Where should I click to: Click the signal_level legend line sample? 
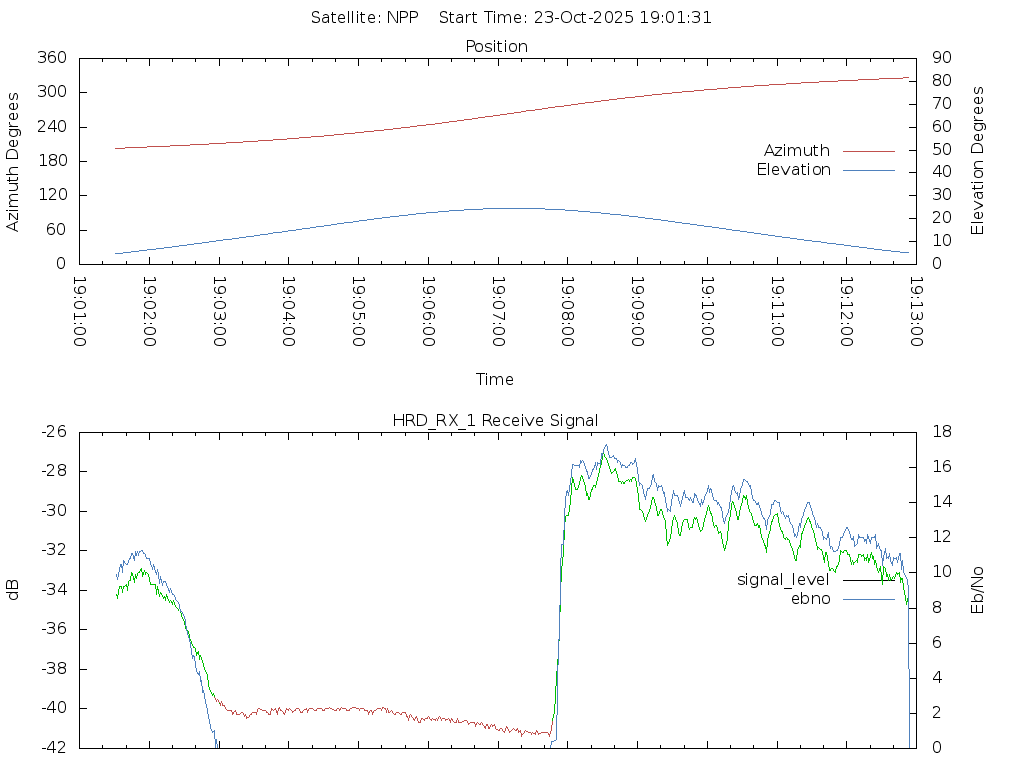pyautogui.click(x=868, y=580)
